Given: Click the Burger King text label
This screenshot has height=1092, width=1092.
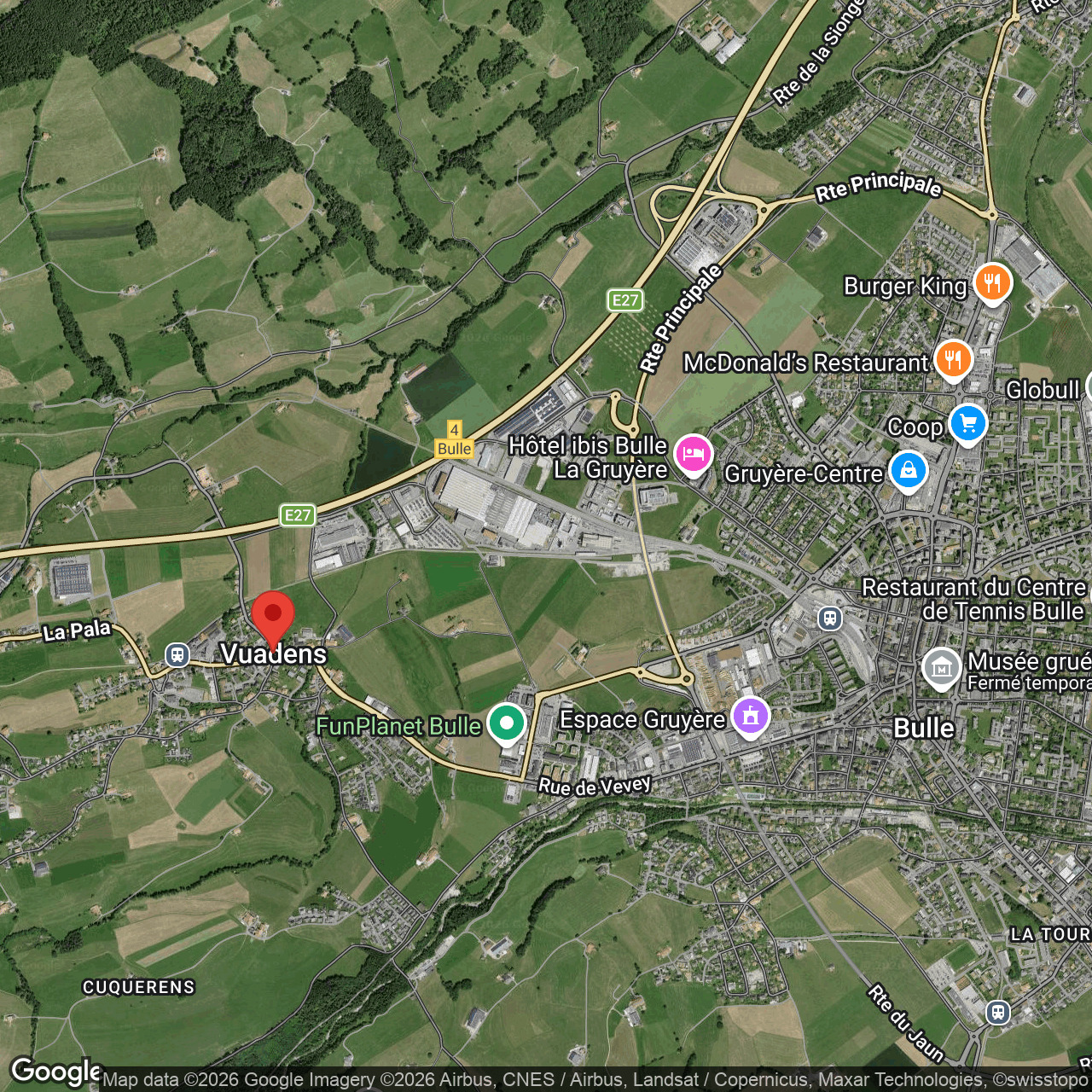Looking at the screenshot, I should pos(905,286).
